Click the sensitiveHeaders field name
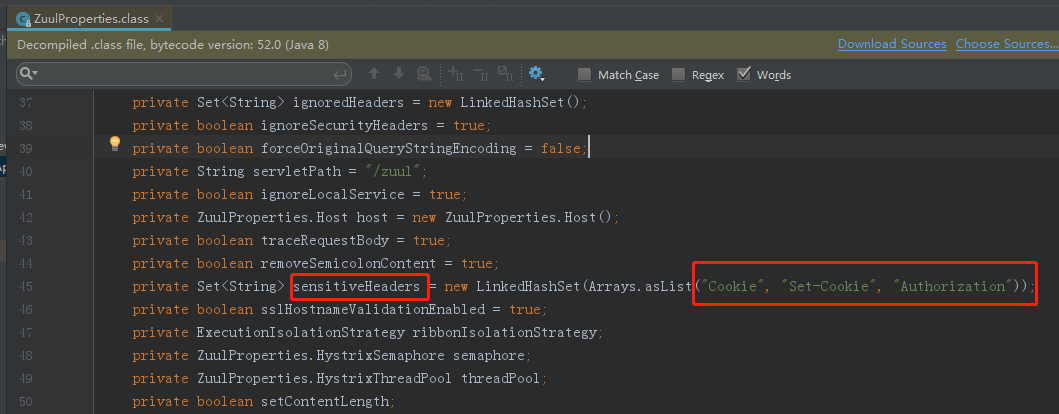1059x414 pixels. pyautogui.click(x=356, y=286)
